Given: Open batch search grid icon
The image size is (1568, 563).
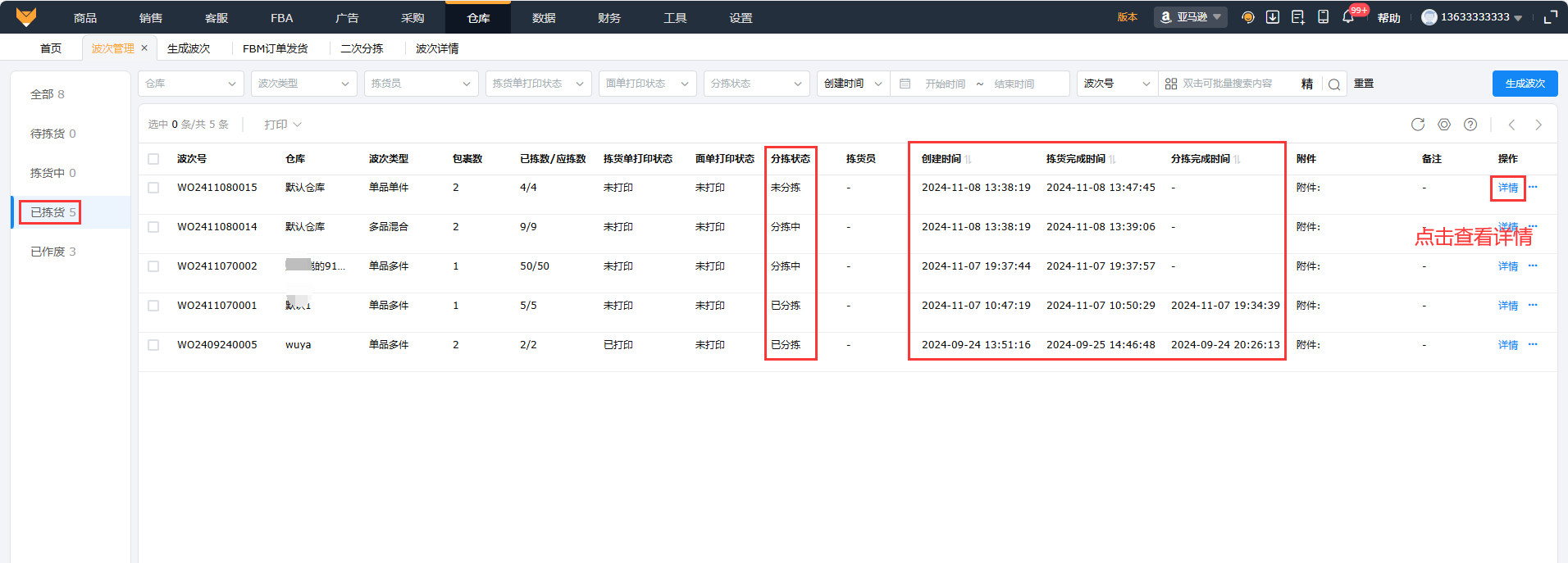Looking at the screenshot, I should [x=1171, y=84].
